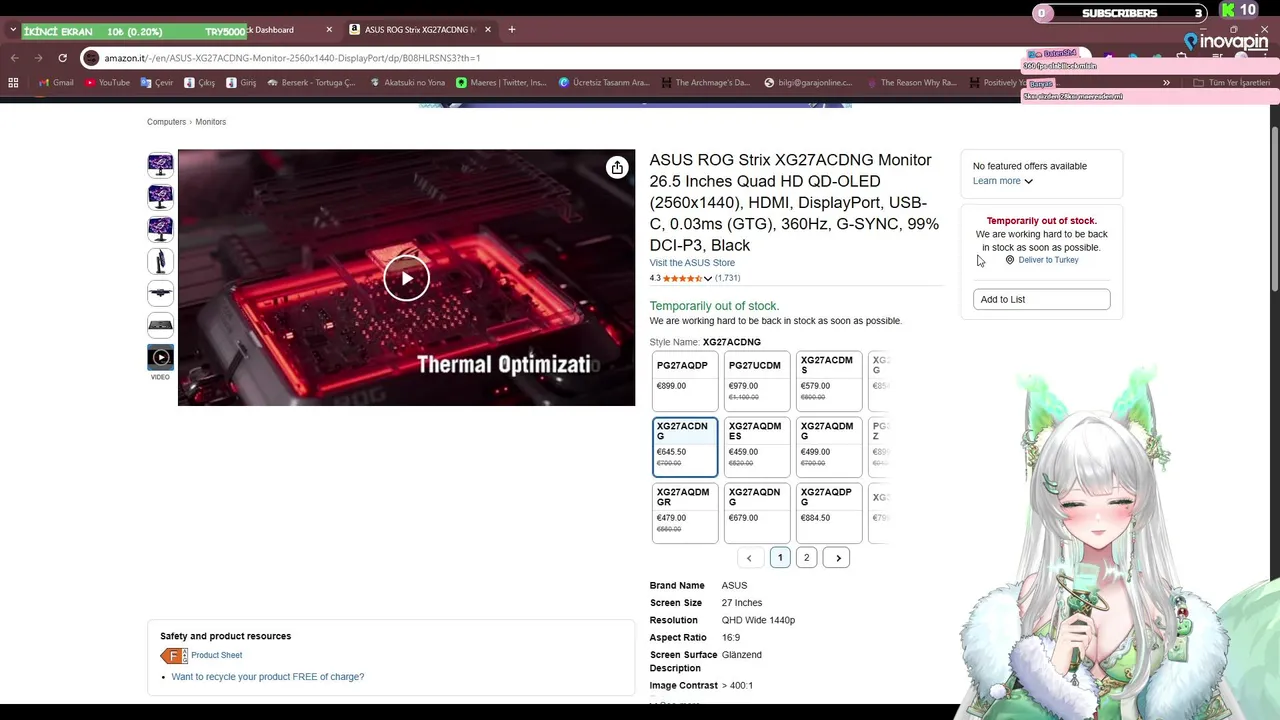
Task: Select the XG27AQDMG style at €499.00
Action: (x=829, y=447)
